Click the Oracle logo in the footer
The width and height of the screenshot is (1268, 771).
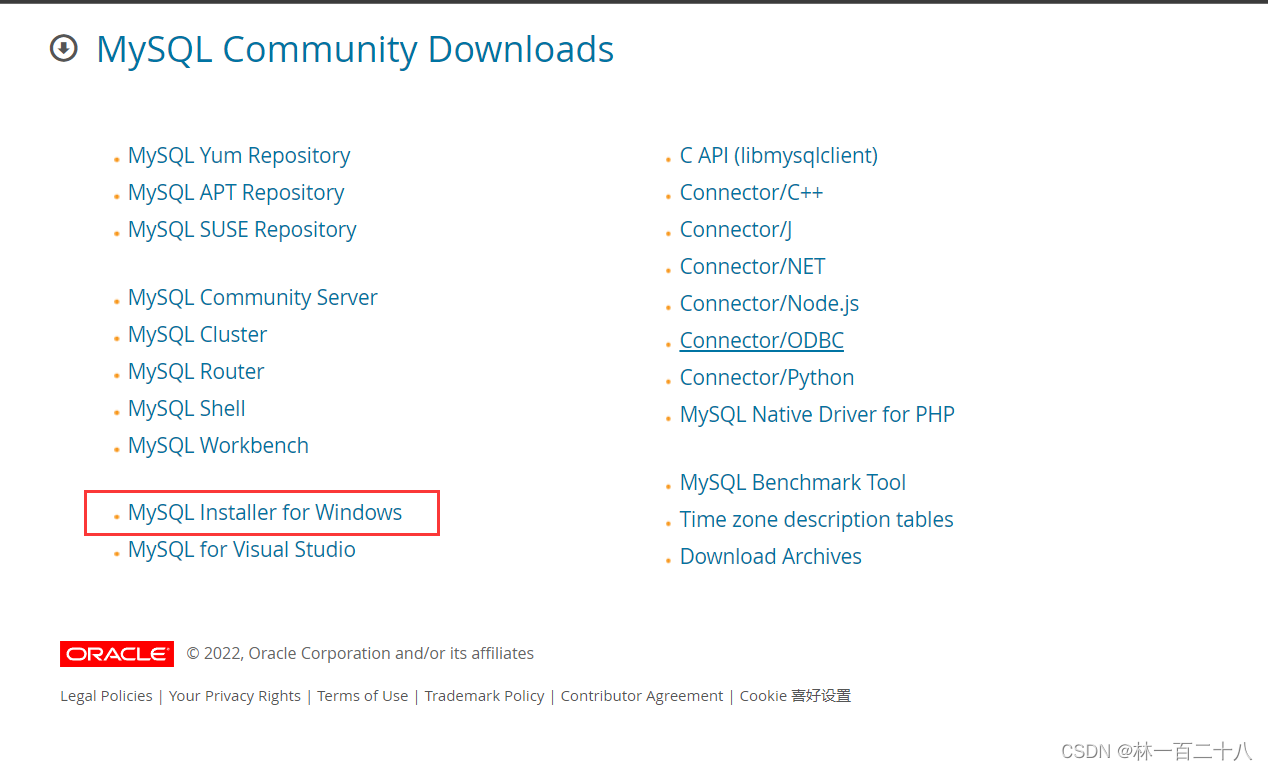(117, 654)
